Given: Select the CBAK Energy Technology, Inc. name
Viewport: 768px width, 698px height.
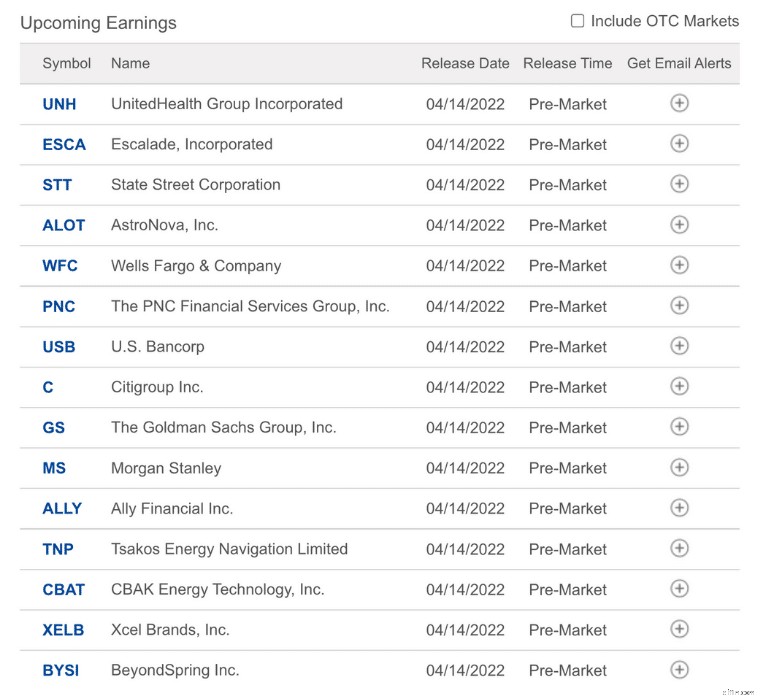Looking at the screenshot, I should pyautogui.click(x=218, y=589).
